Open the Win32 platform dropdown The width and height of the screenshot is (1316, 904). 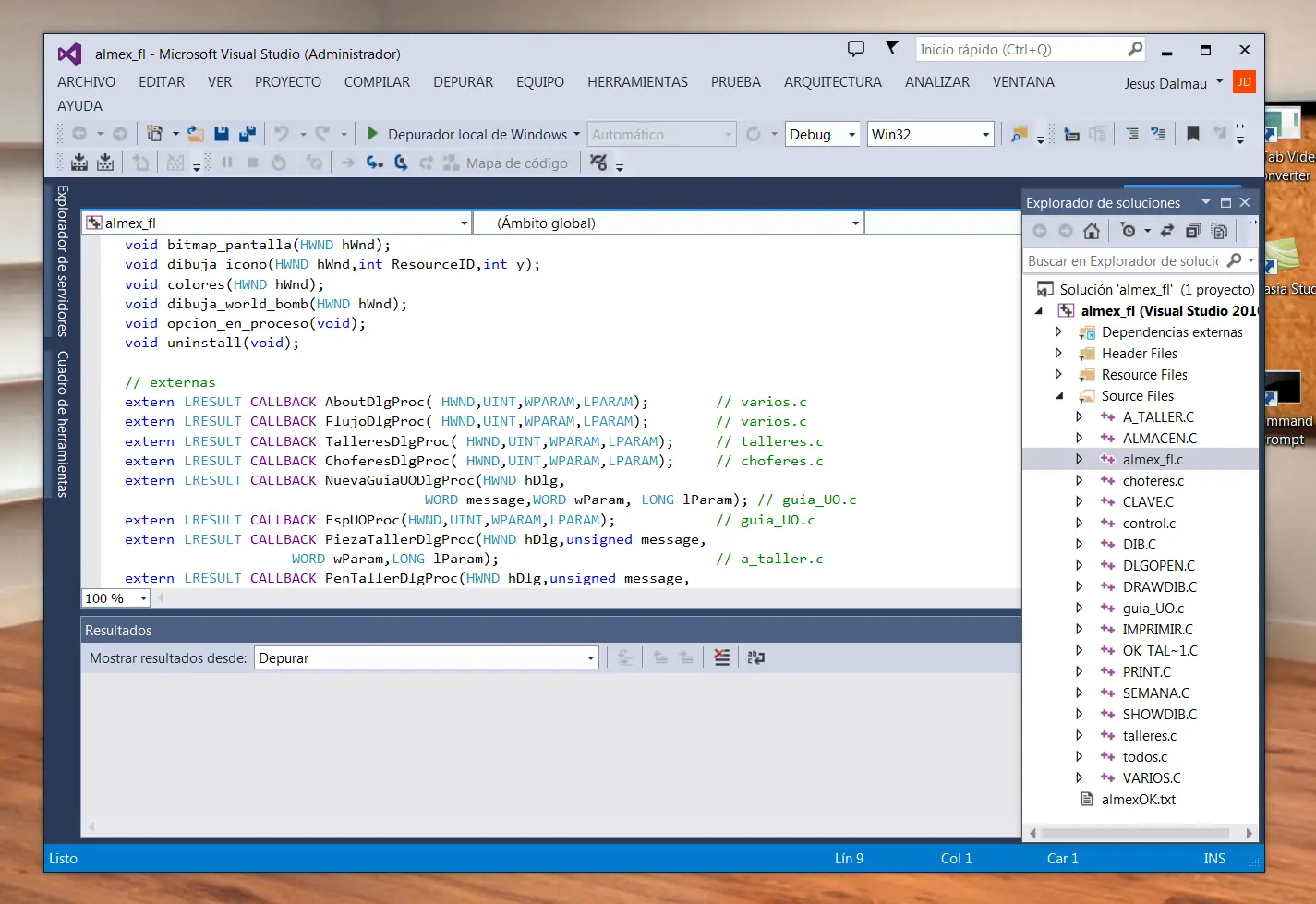tap(985, 135)
